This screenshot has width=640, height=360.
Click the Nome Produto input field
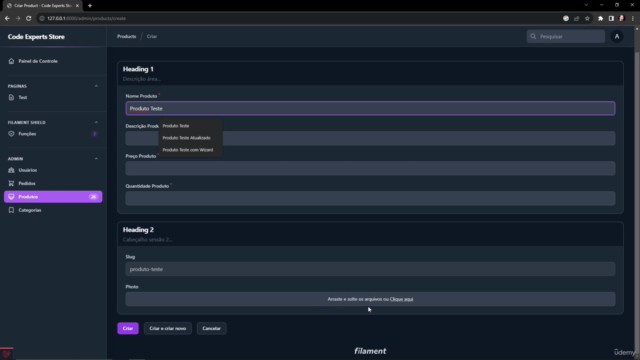click(x=370, y=109)
